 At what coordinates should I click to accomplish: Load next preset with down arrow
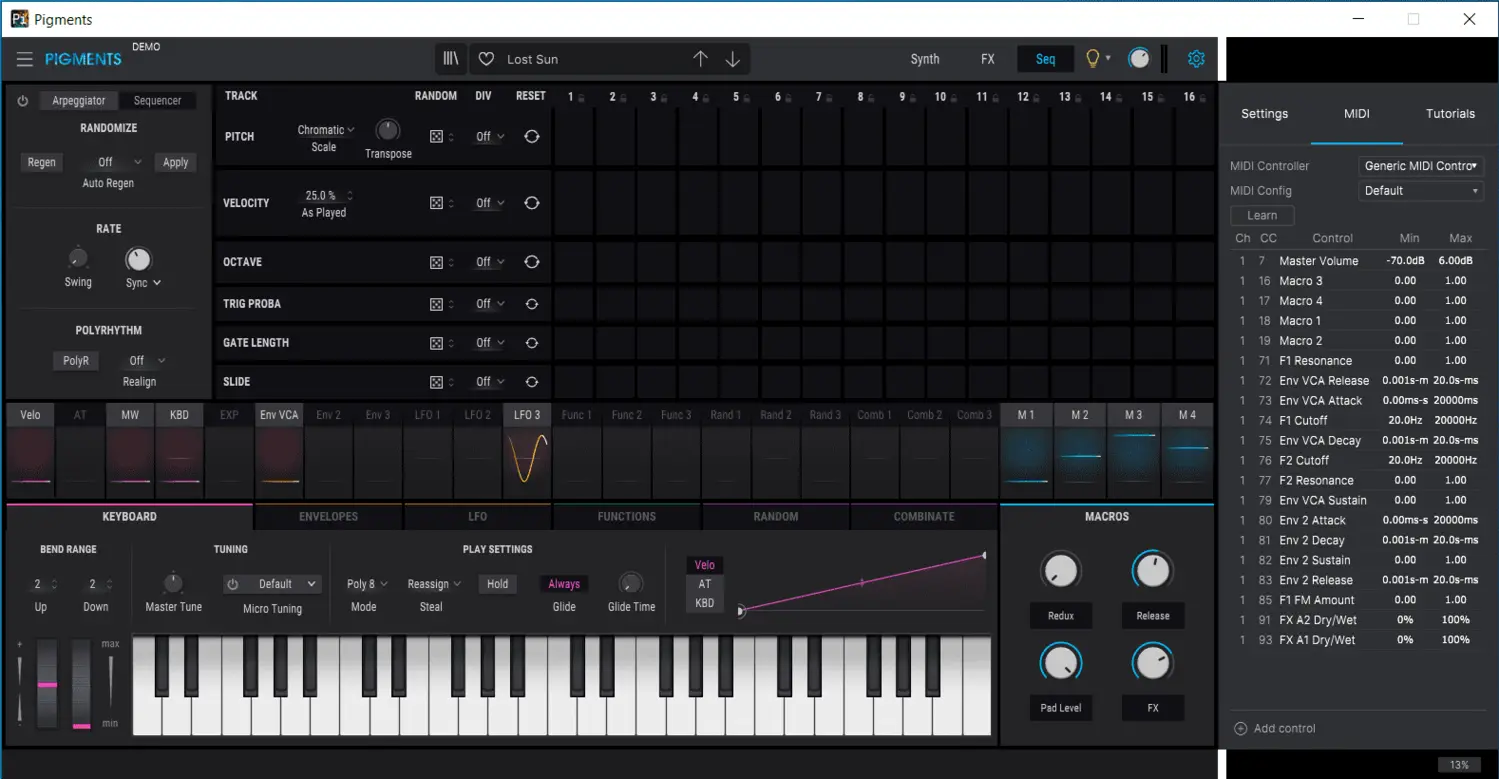tap(733, 59)
